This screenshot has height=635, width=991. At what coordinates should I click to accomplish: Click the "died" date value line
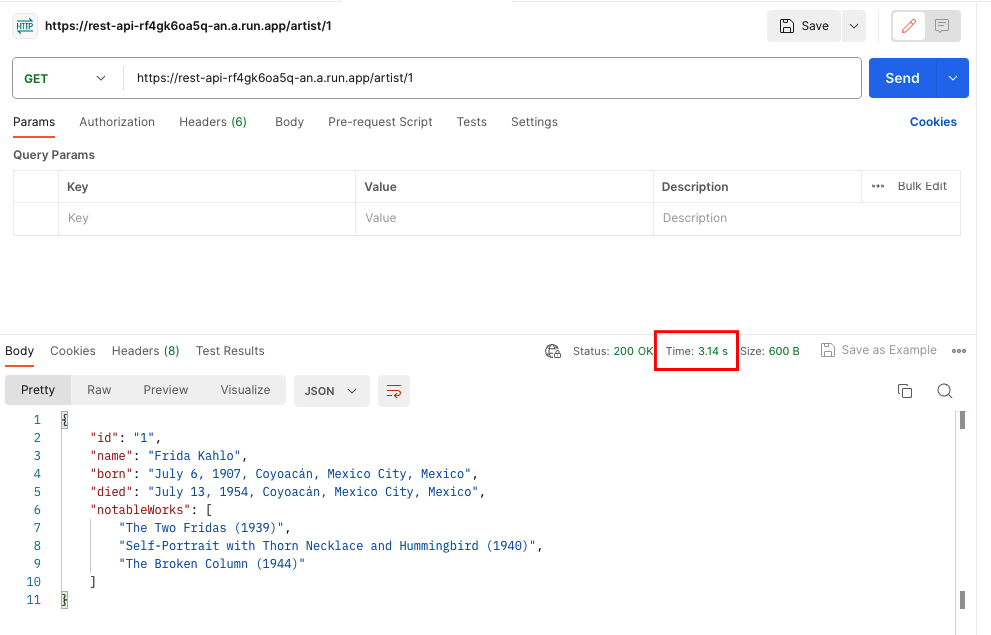[x=313, y=492]
